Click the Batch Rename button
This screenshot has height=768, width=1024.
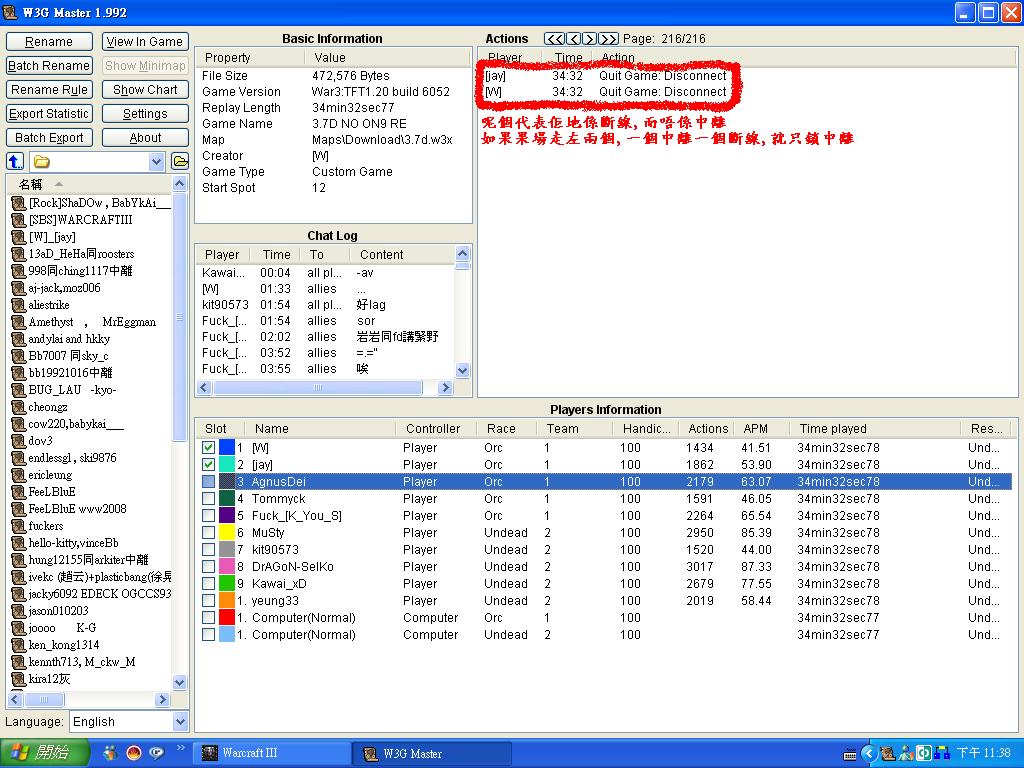point(49,66)
